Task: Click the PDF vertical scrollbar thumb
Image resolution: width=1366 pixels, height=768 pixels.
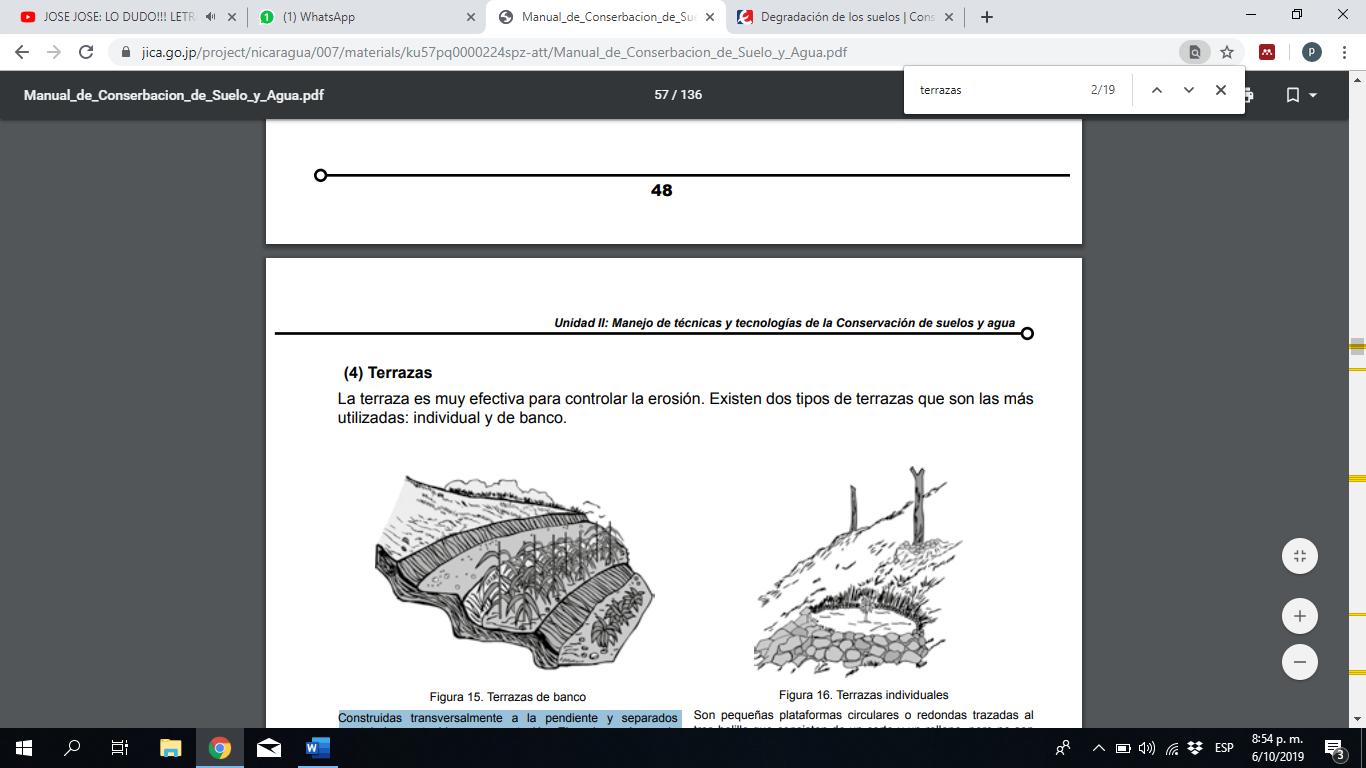Action: click(x=1357, y=346)
